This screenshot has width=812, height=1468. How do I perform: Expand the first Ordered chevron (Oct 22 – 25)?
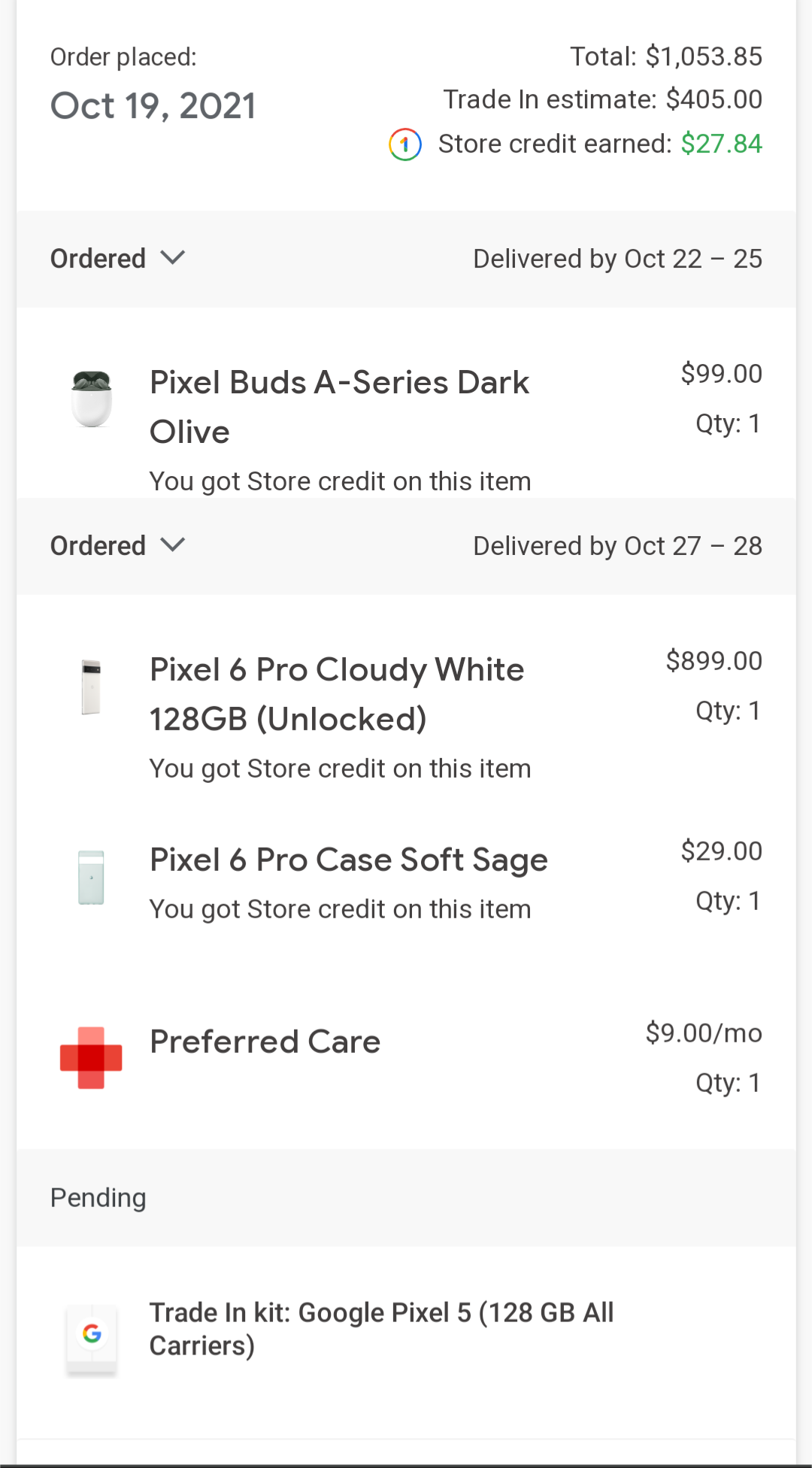pos(173,258)
